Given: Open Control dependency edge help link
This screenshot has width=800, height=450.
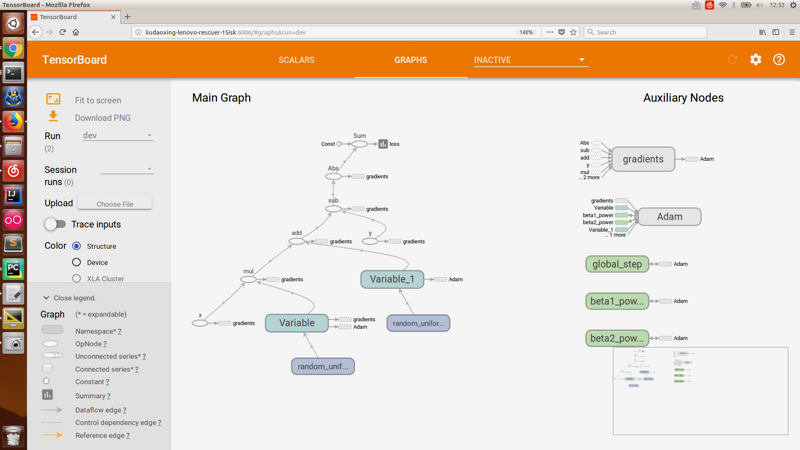Looking at the screenshot, I should point(160,423).
